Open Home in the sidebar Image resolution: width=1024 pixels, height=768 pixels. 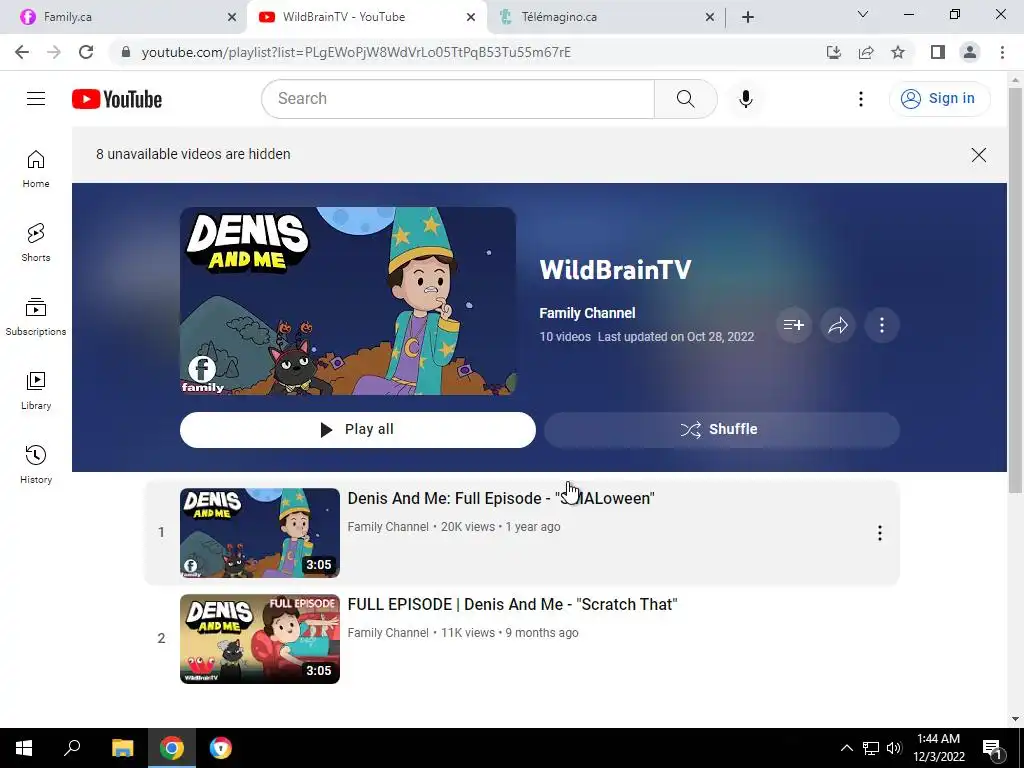pos(36,168)
